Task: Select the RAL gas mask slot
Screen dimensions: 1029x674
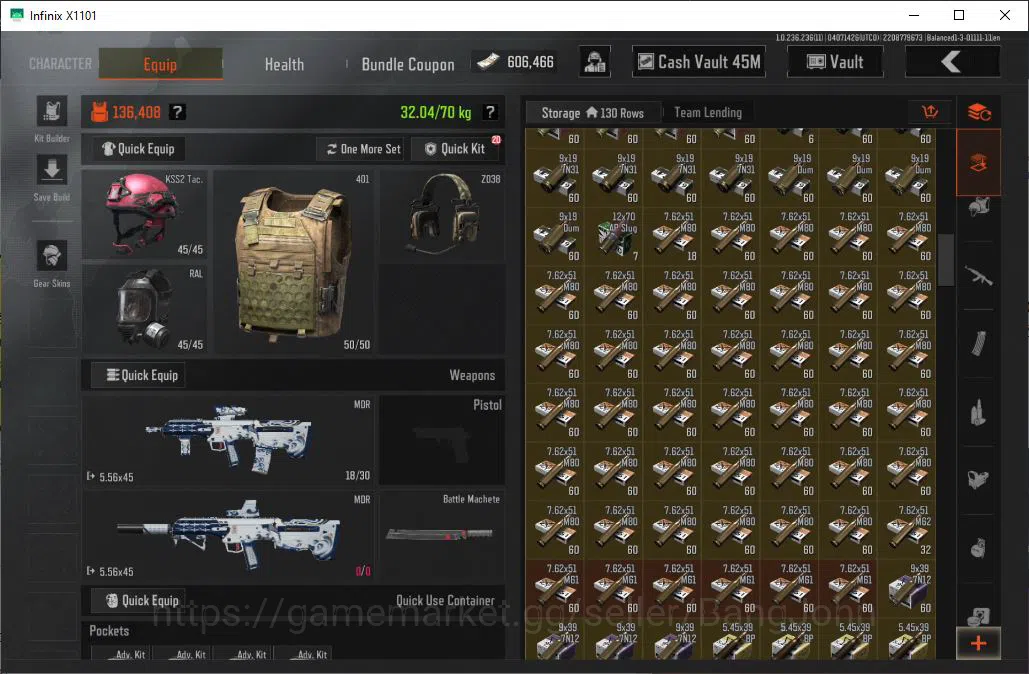Action: point(144,308)
